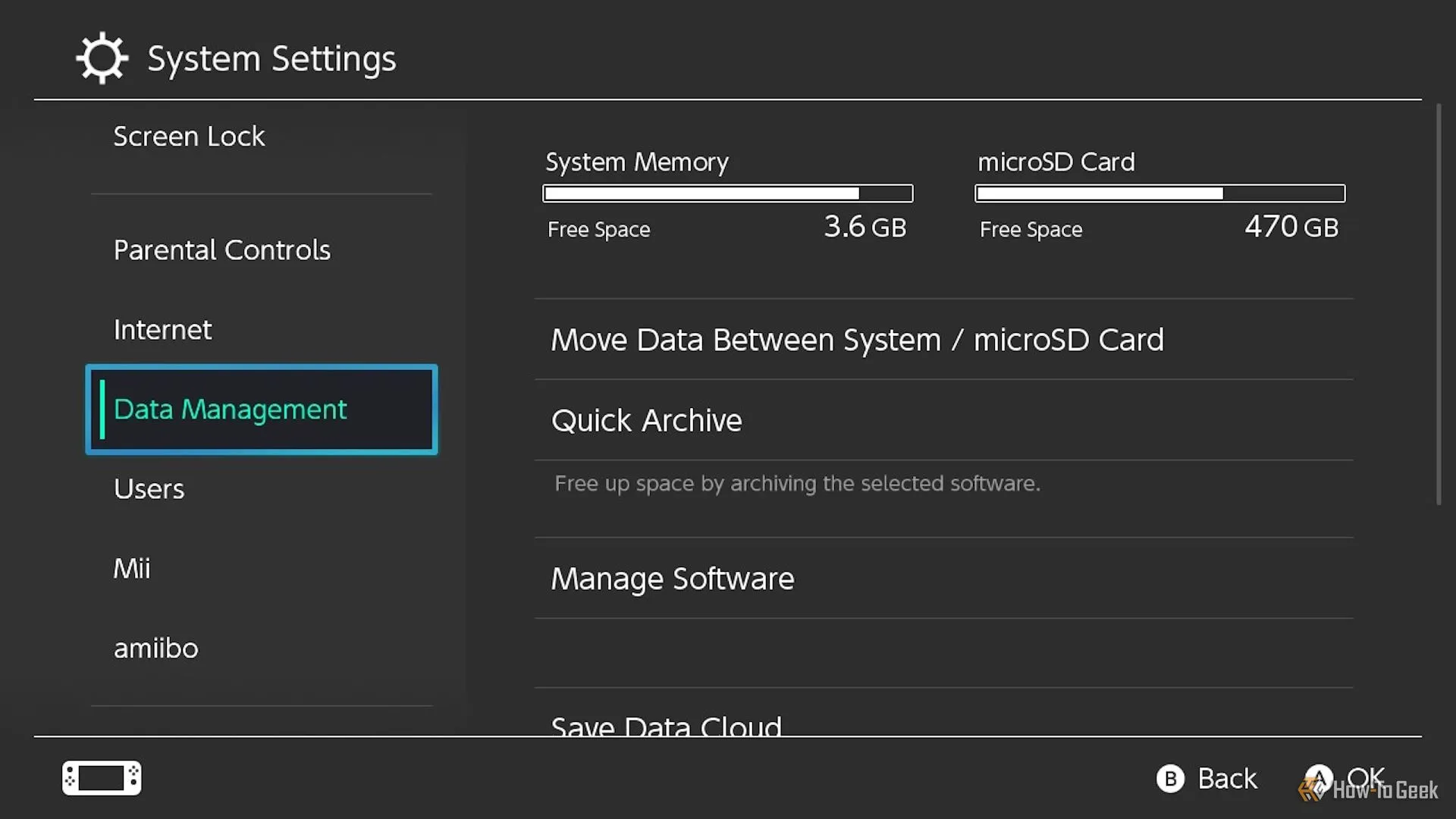Screen dimensions: 1456x819
Task: Click the 470 GB free space value
Action: point(1291,227)
